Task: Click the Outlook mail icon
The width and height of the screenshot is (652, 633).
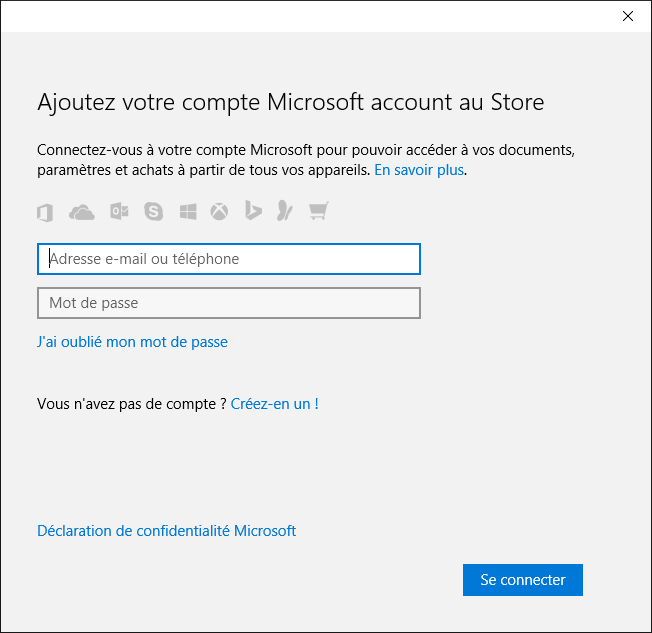Action: 119,212
